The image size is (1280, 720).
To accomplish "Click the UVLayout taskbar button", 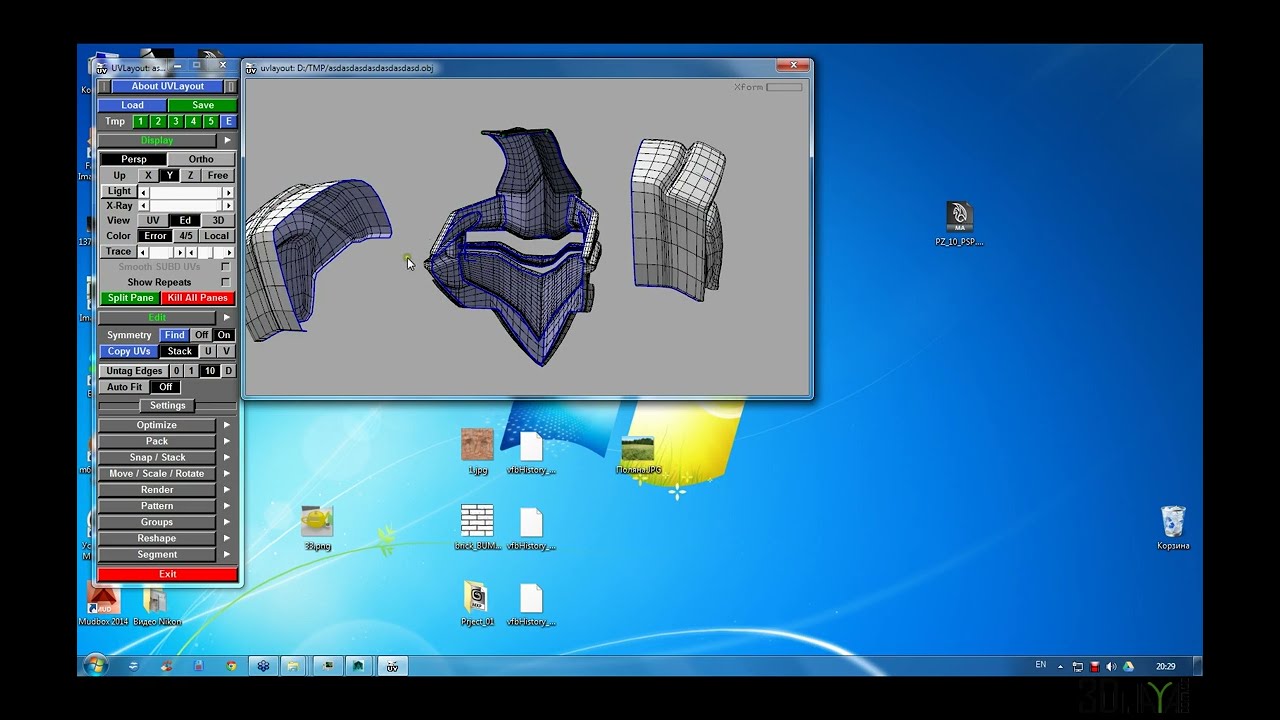I will coord(392,666).
